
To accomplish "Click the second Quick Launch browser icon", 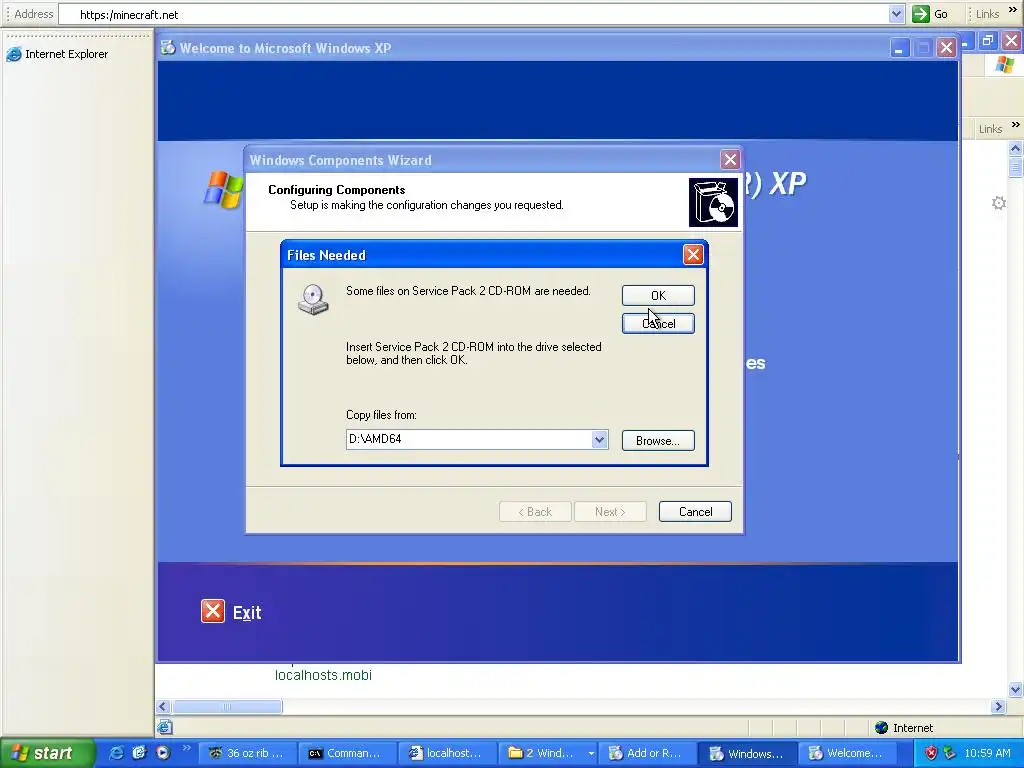I will pos(139,753).
